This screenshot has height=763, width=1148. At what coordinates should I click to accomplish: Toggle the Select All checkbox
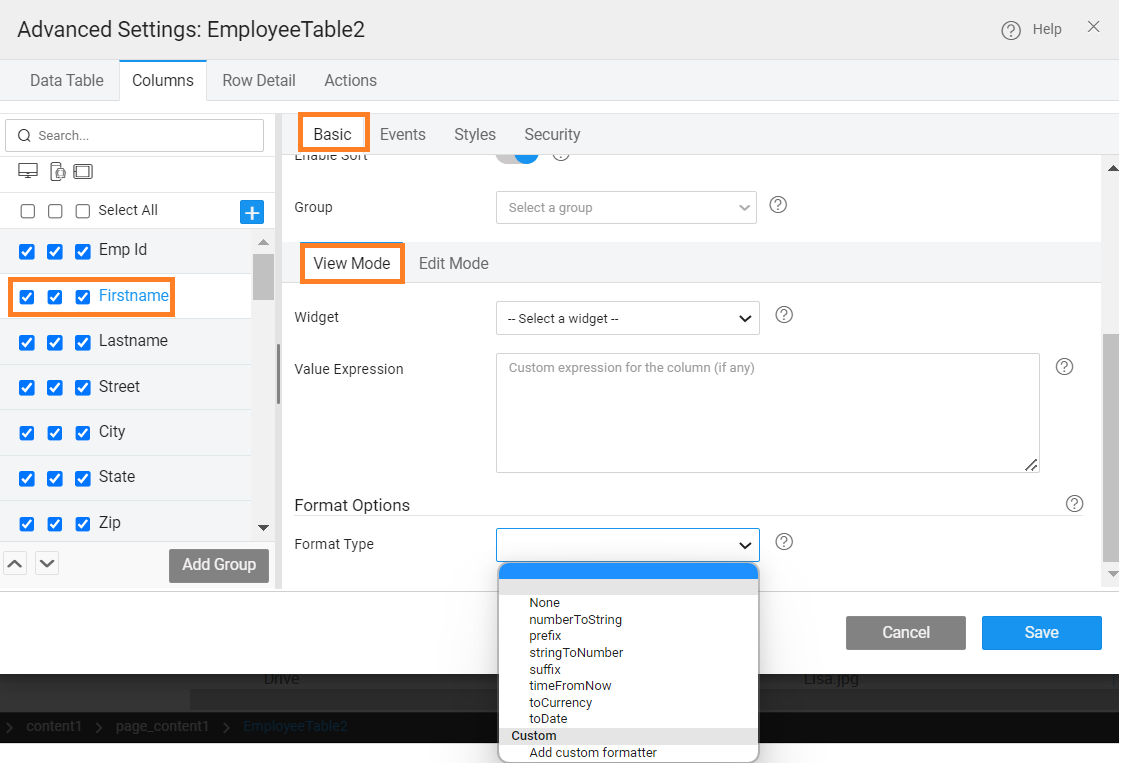[x=83, y=211]
